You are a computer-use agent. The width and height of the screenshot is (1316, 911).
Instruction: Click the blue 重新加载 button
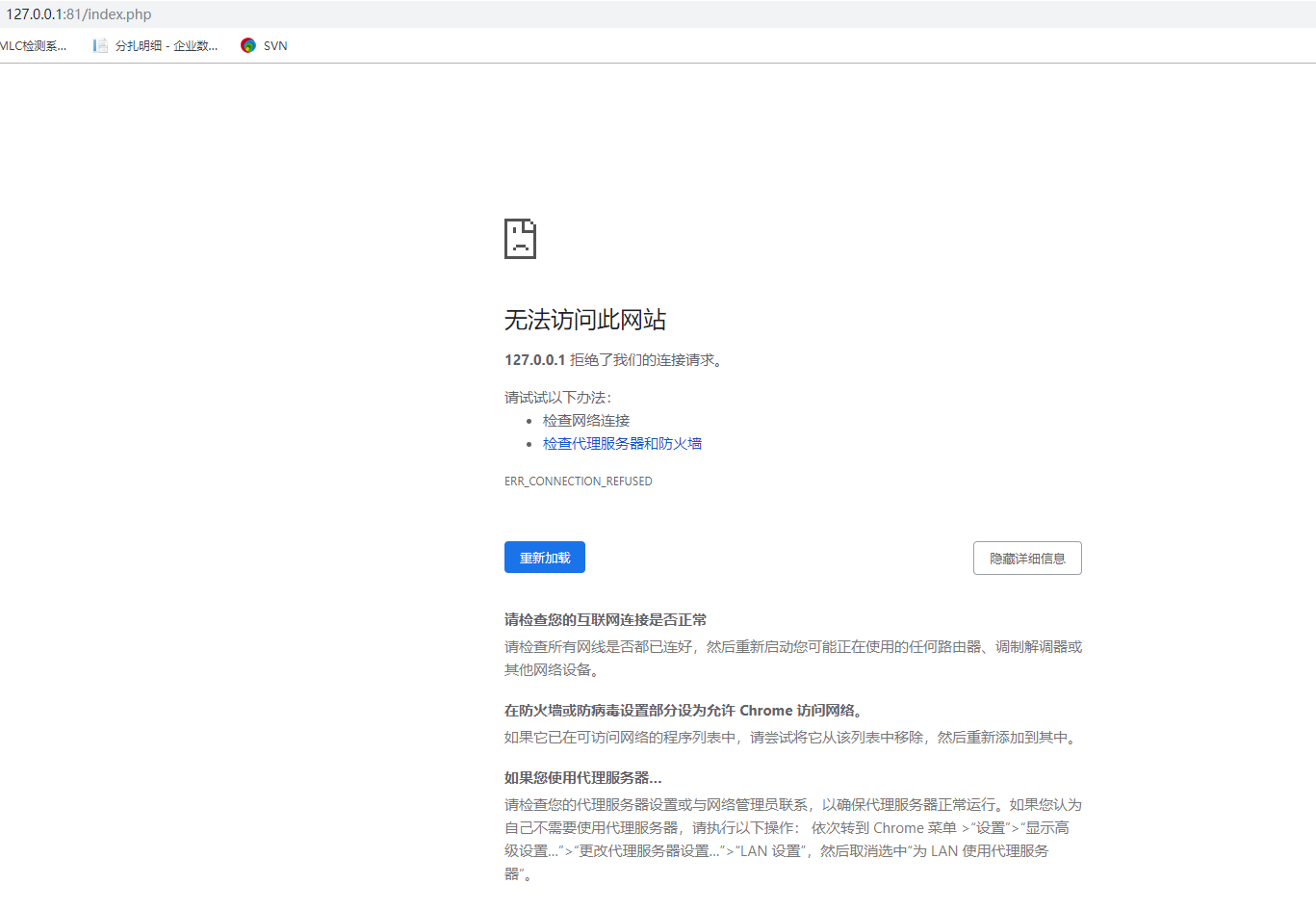tap(545, 558)
